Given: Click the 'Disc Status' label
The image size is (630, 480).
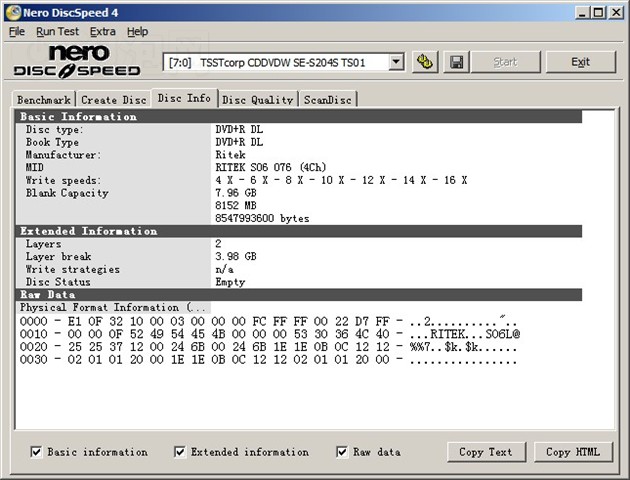Looking at the screenshot, I should [58, 282].
